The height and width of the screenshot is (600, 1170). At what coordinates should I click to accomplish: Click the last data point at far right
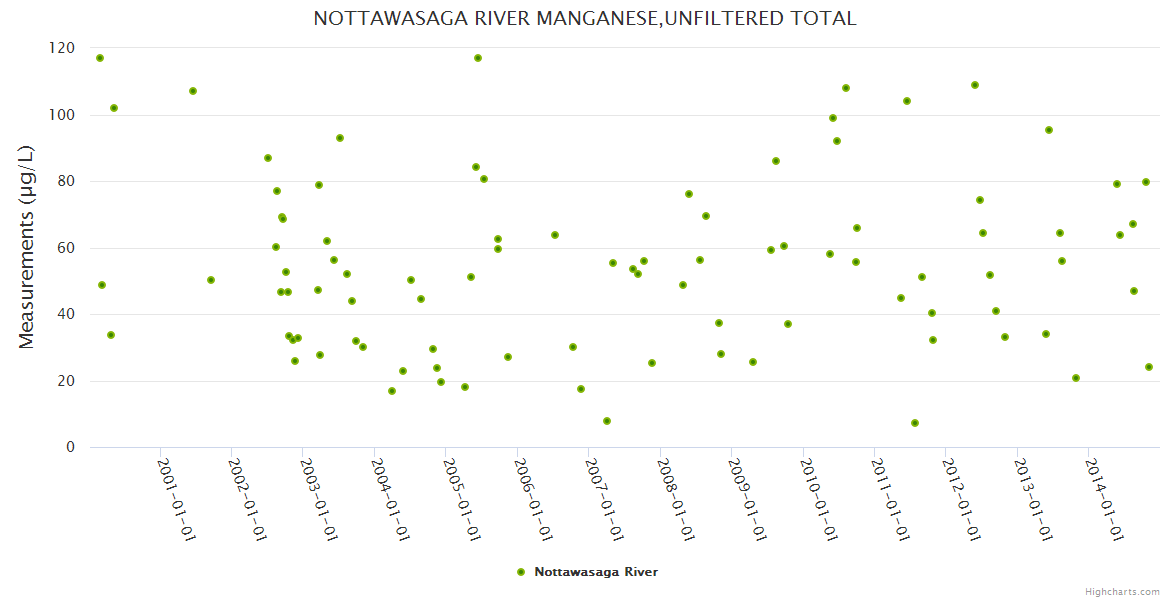(x=1149, y=367)
